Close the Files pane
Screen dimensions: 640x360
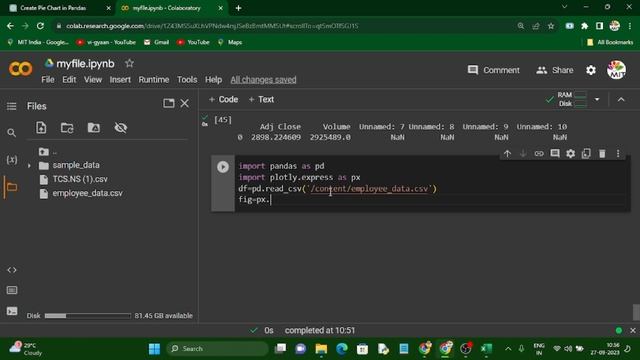coord(184,103)
